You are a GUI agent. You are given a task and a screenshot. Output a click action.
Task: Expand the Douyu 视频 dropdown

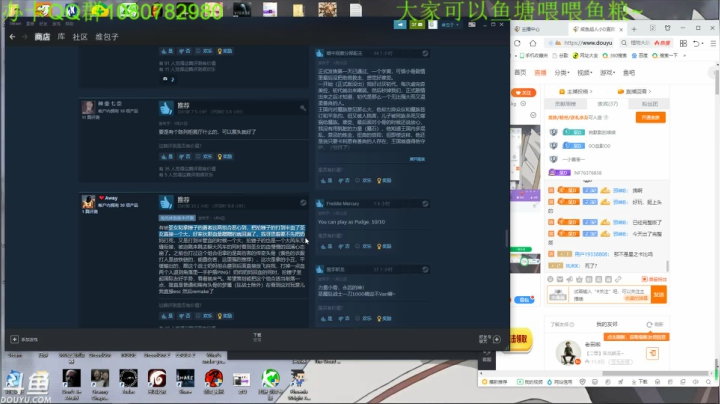[585, 73]
